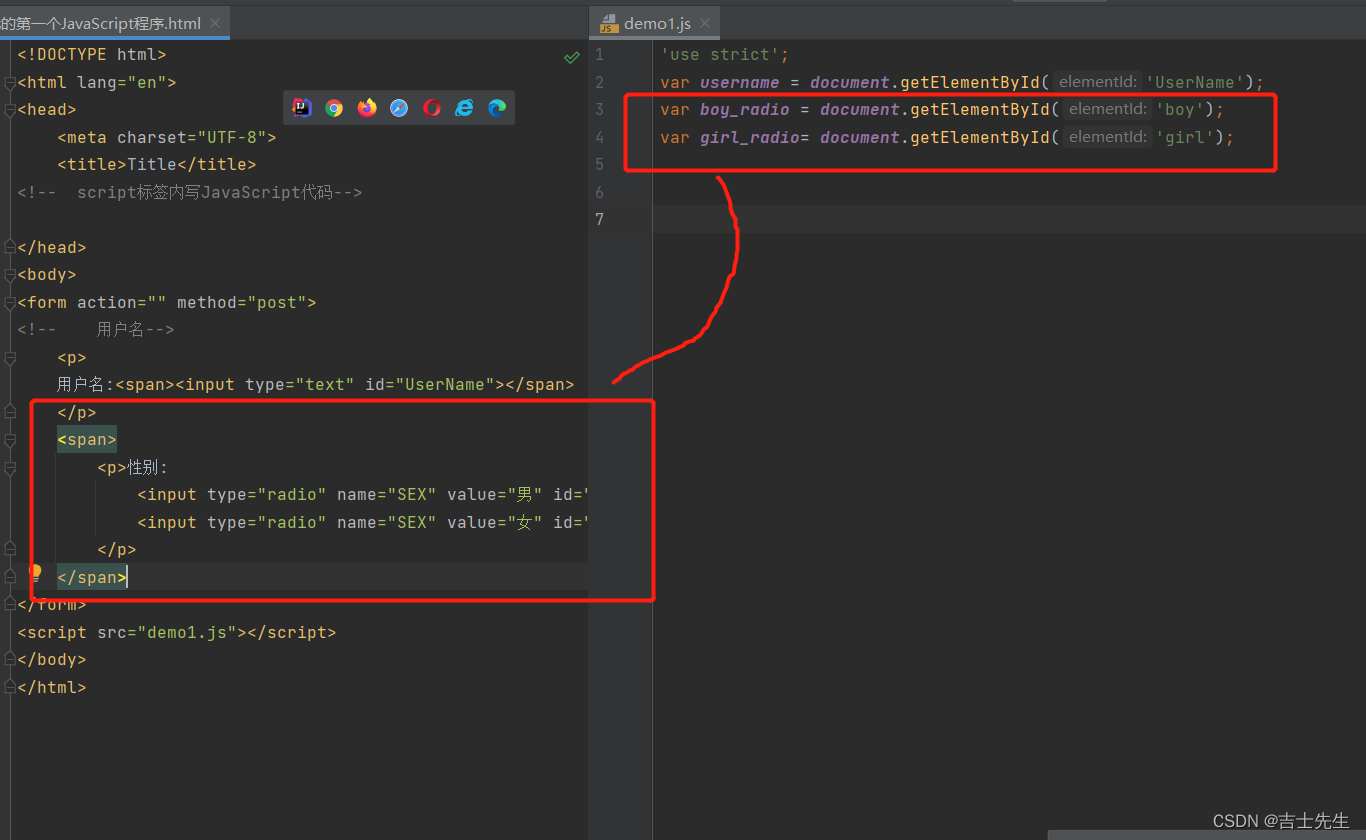Viewport: 1366px width, 840px height.
Task: Click the fold marker beside </form>
Action: [x=10, y=604]
